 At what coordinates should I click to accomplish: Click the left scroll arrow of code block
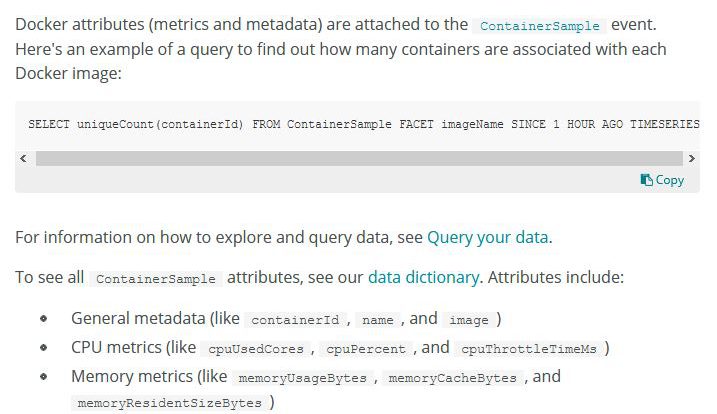pyautogui.click(x=23, y=158)
